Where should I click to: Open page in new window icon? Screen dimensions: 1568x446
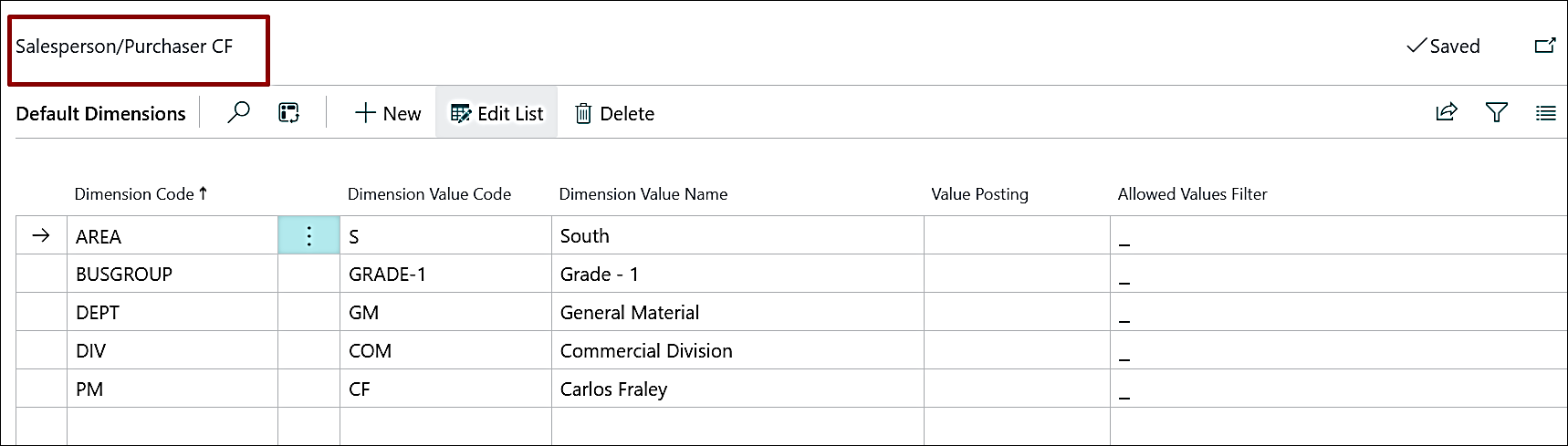[x=1545, y=45]
